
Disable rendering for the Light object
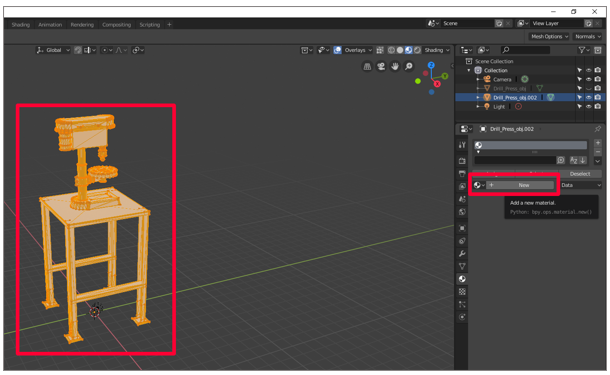tap(598, 107)
